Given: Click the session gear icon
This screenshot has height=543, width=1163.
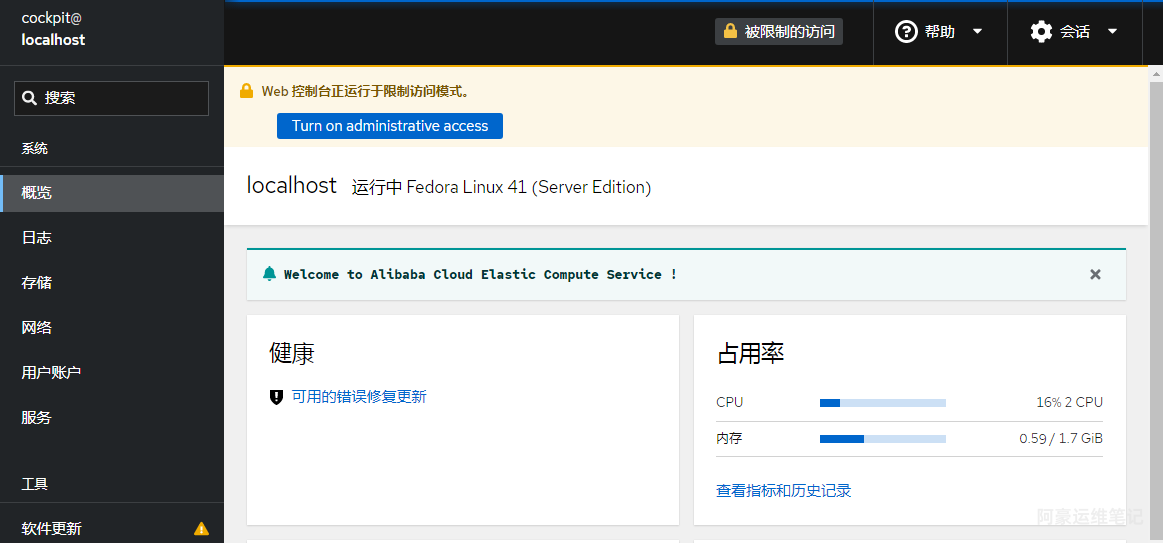Looking at the screenshot, I should tap(1041, 32).
